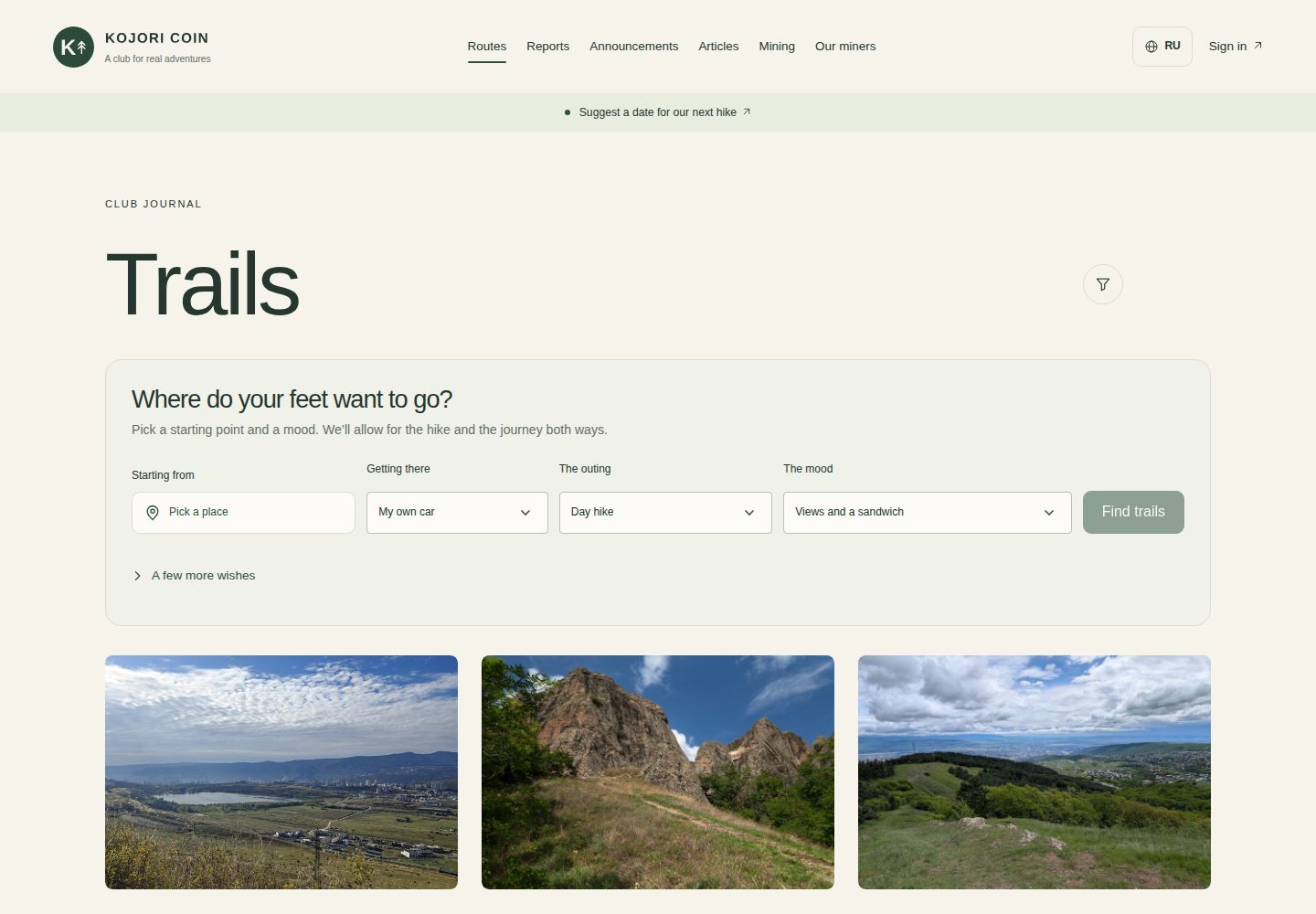Click the tagline A club for real adventures
This screenshot has width=1316, height=914.
[x=157, y=58]
